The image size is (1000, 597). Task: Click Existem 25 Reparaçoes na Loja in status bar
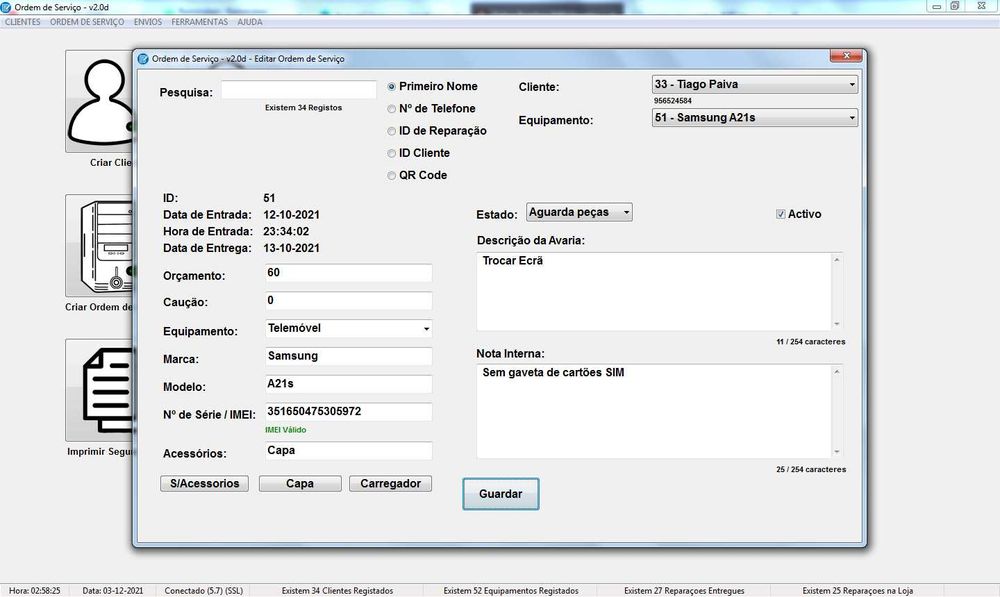pyautogui.click(x=857, y=591)
